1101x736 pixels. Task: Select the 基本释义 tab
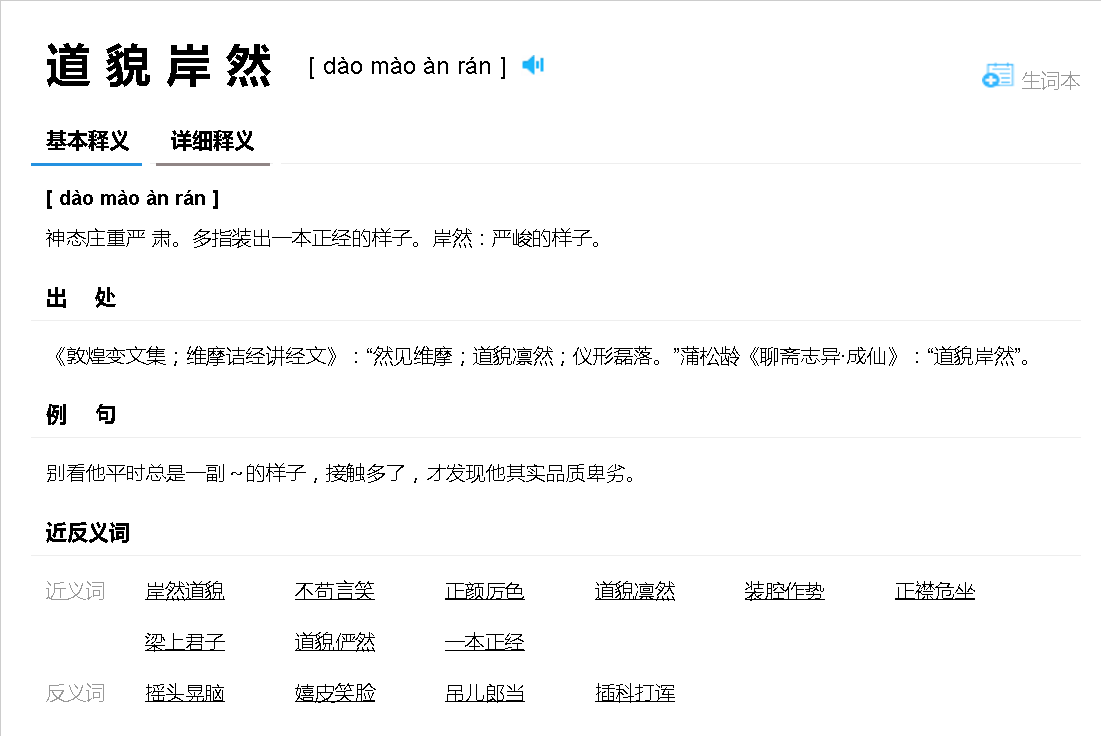tap(86, 141)
